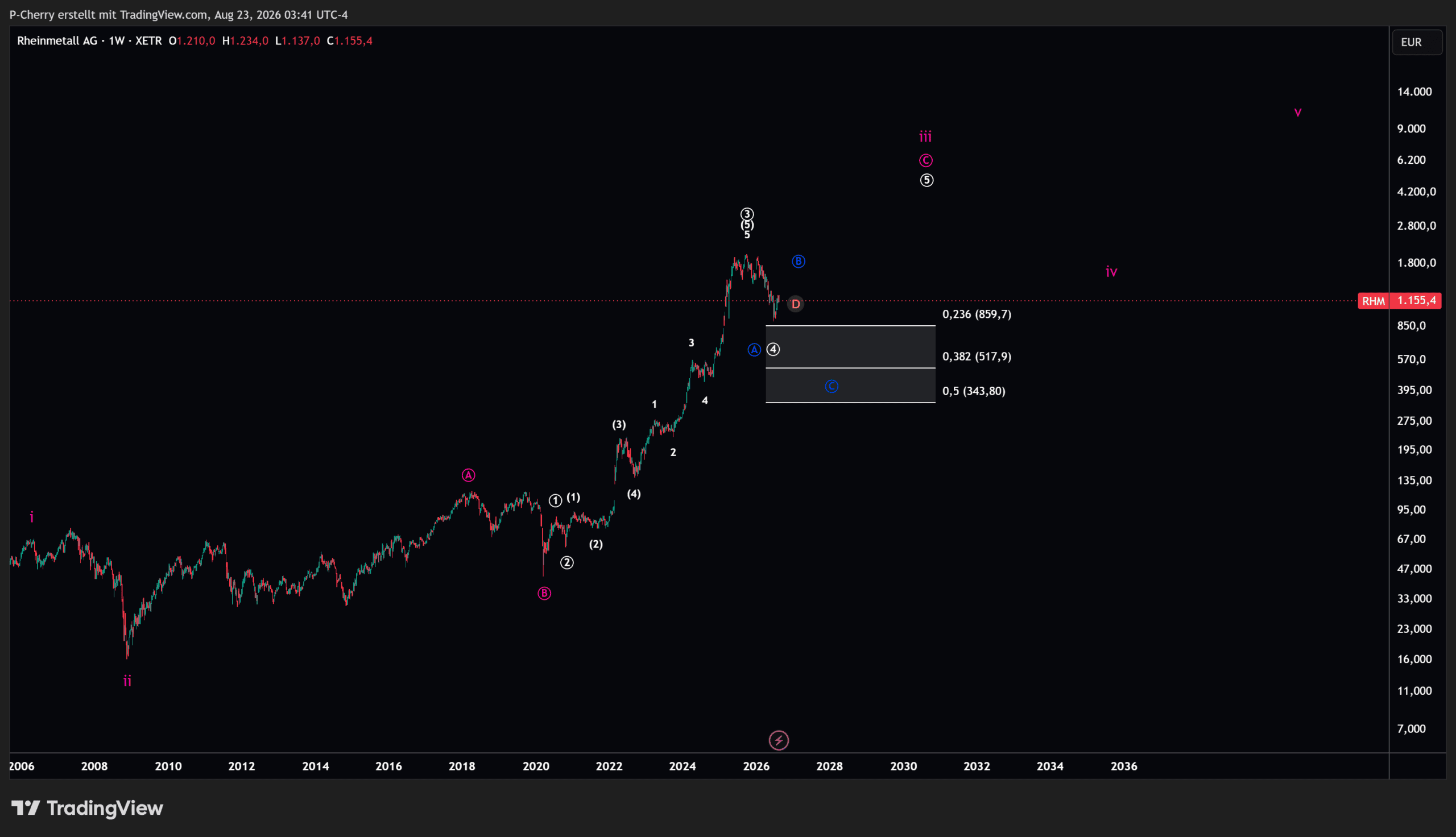Click the 1.800,0 price axis label
This screenshot has width=1456, height=837.
[x=1416, y=263]
